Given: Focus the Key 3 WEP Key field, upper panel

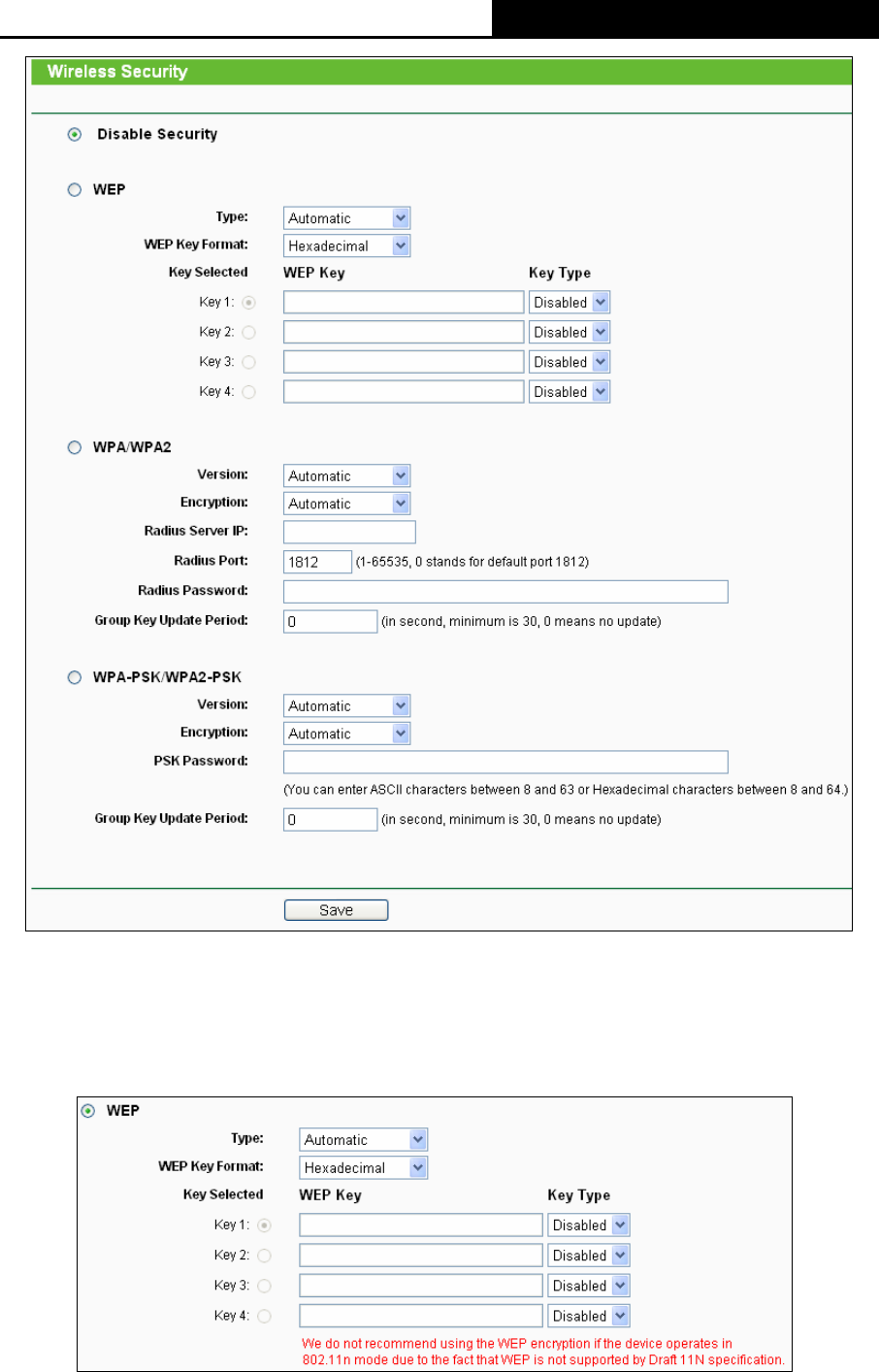Looking at the screenshot, I should (404, 362).
